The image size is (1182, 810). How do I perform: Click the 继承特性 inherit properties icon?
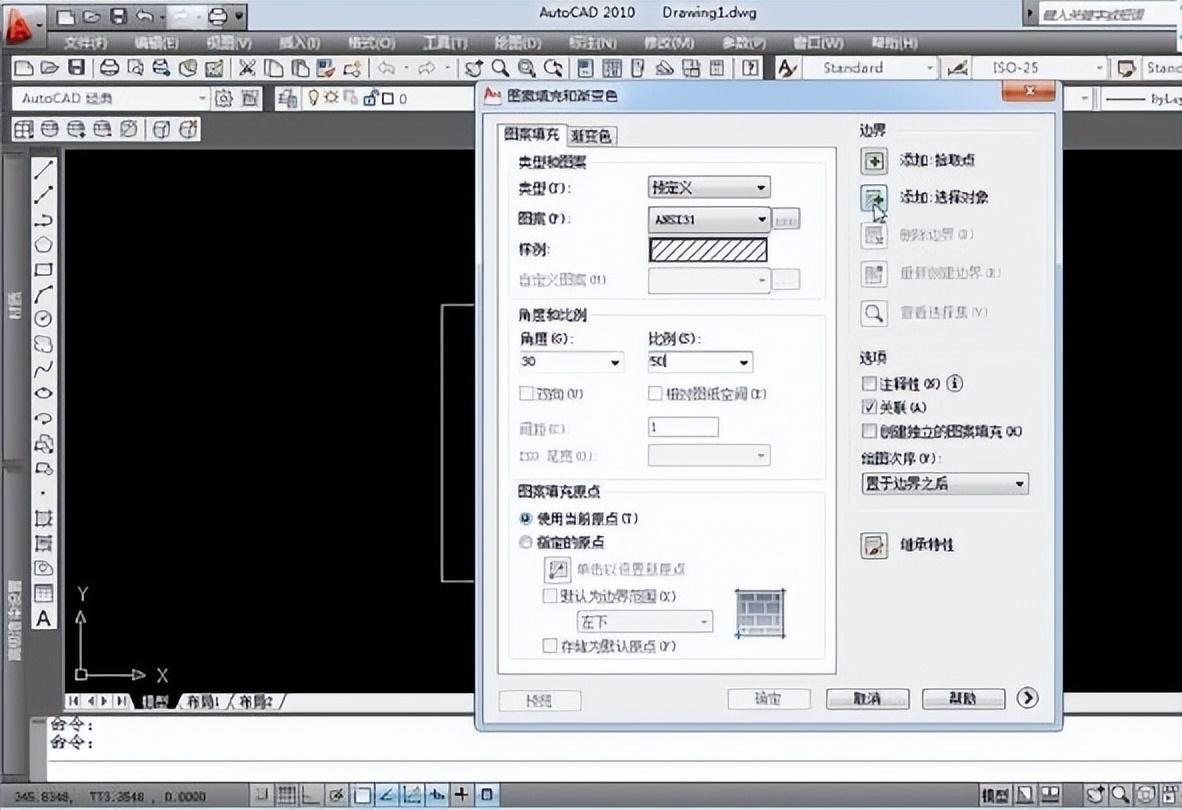[x=874, y=546]
